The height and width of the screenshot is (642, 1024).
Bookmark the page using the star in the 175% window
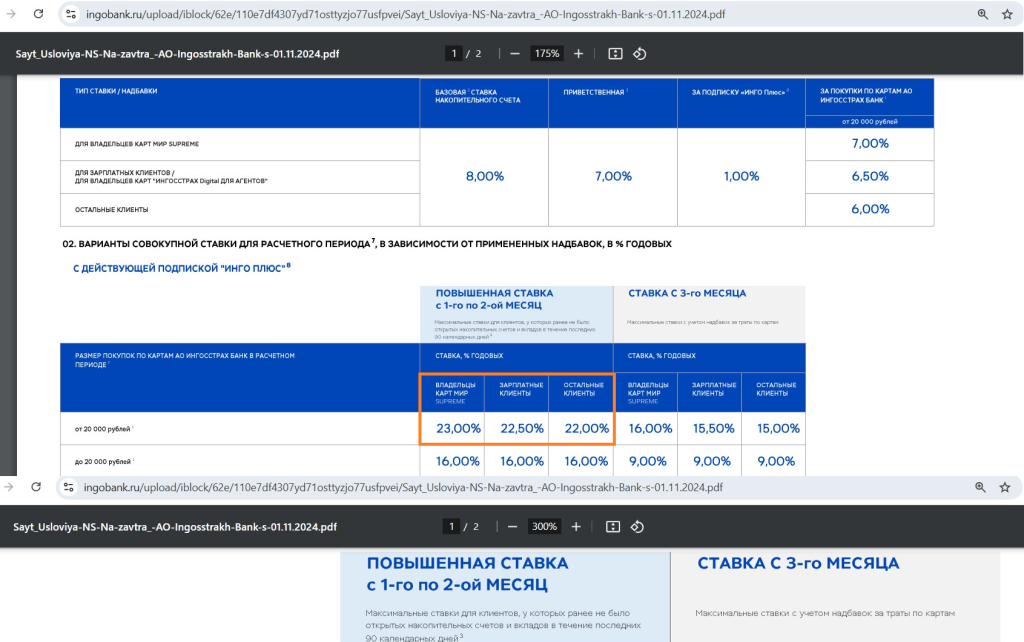click(x=1006, y=14)
